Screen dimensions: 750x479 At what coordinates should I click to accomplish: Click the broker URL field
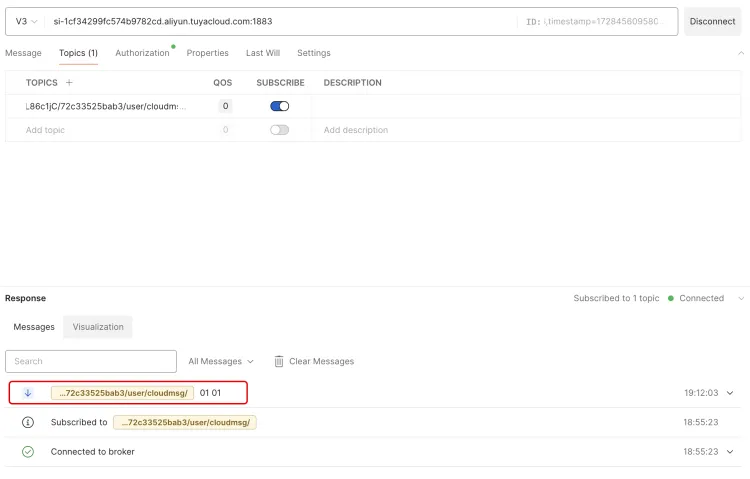(280, 22)
